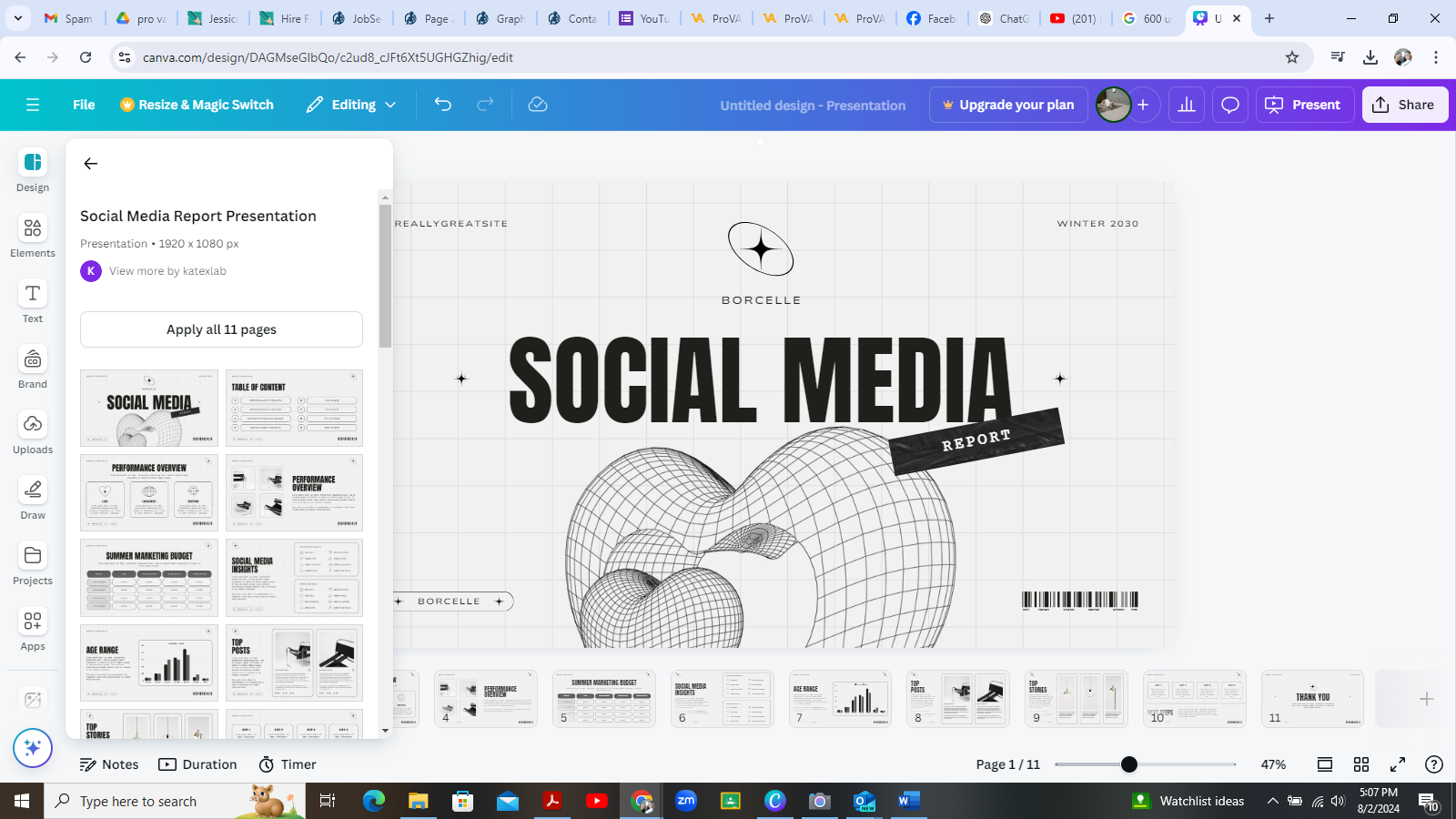The height and width of the screenshot is (819, 1456).
Task: Open the main hamburger menu
Action: point(33,105)
